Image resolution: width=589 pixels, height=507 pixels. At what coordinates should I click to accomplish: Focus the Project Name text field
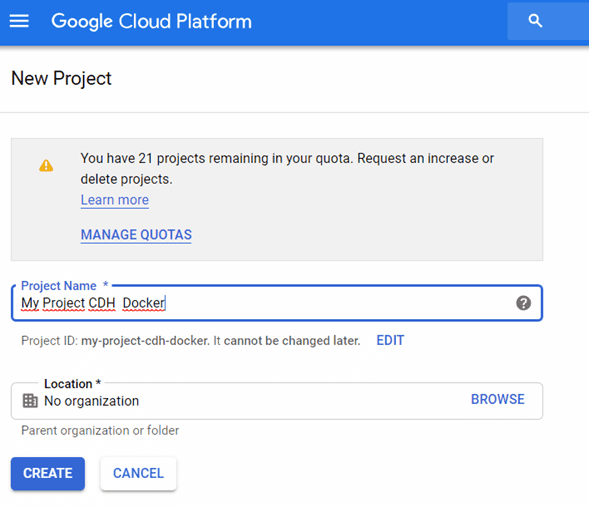[277, 303]
